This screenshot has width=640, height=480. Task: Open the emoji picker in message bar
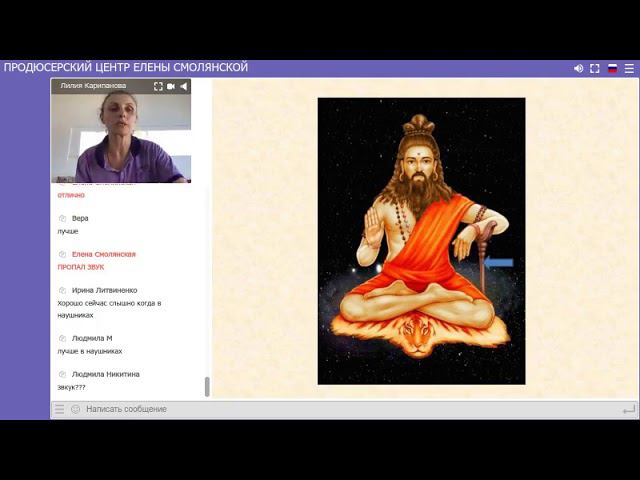tap(76, 409)
